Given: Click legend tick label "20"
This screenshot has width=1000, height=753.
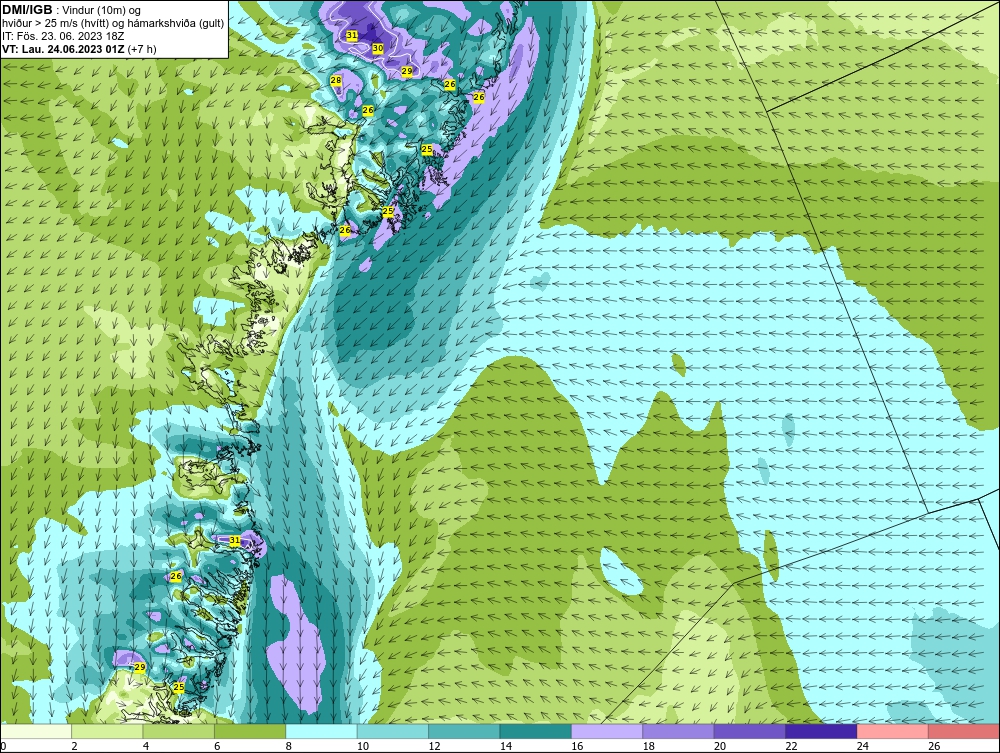Looking at the screenshot, I should click(x=720, y=746).
